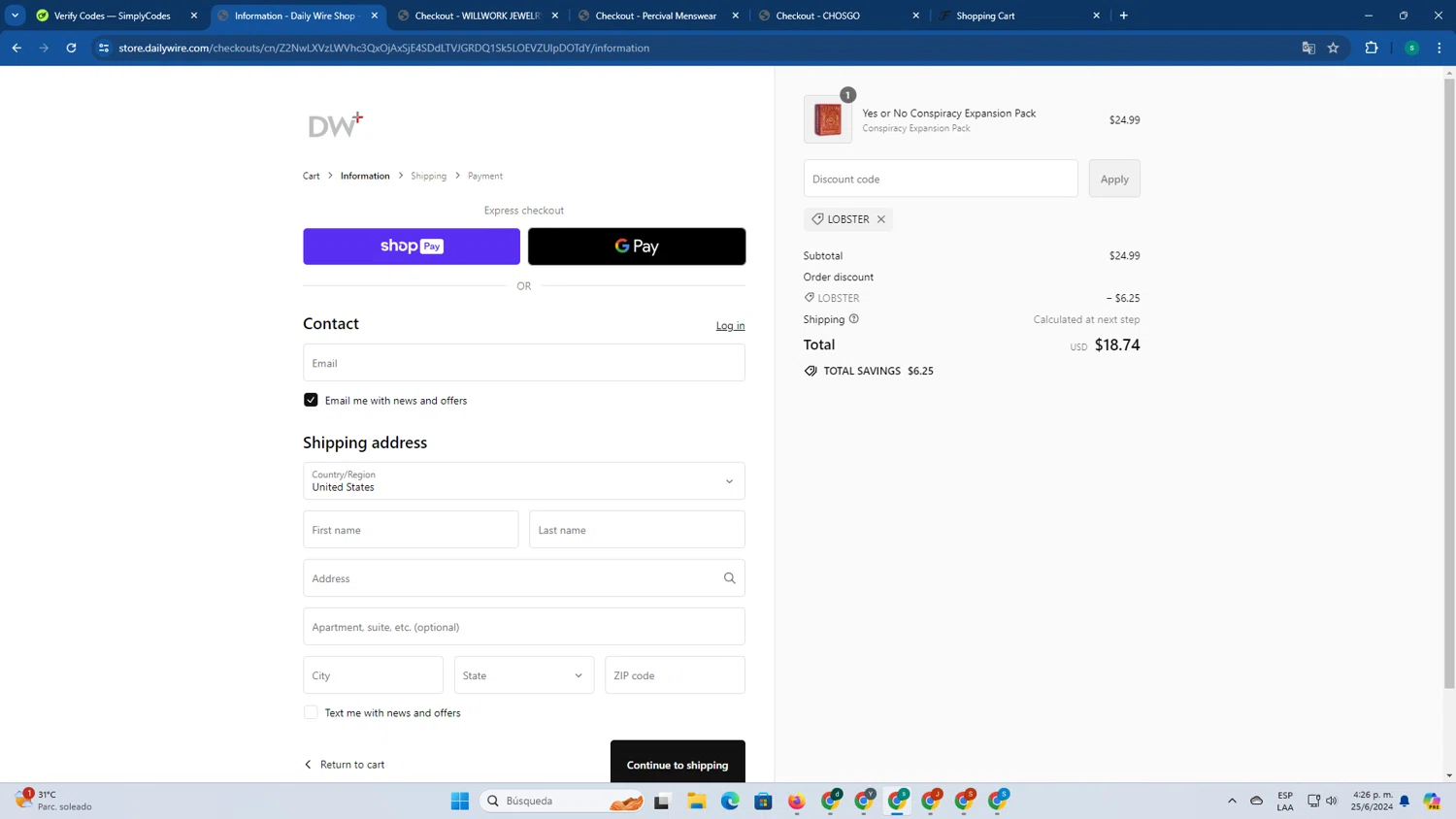Switch to Checkout - Percival Menswear tab
The width and height of the screenshot is (1456, 819).
click(655, 16)
